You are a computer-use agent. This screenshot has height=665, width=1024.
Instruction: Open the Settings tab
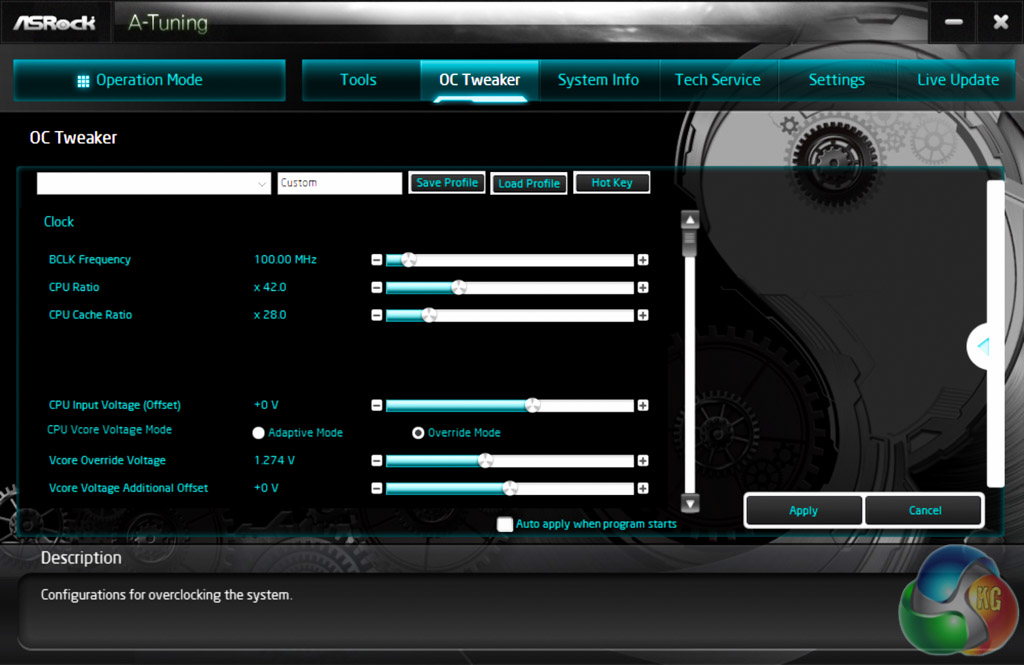pos(837,80)
